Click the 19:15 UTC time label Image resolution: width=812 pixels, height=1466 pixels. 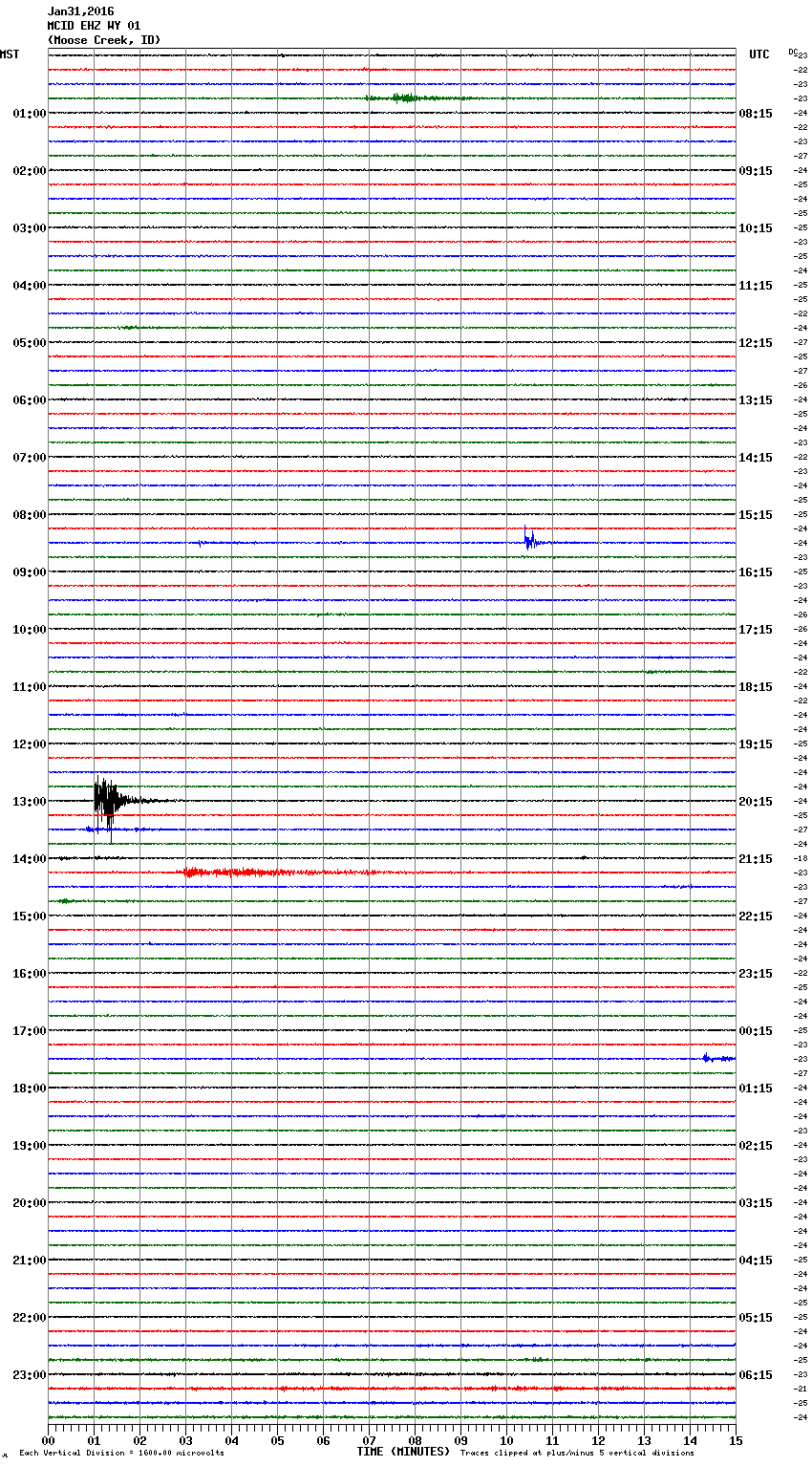(756, 744)
